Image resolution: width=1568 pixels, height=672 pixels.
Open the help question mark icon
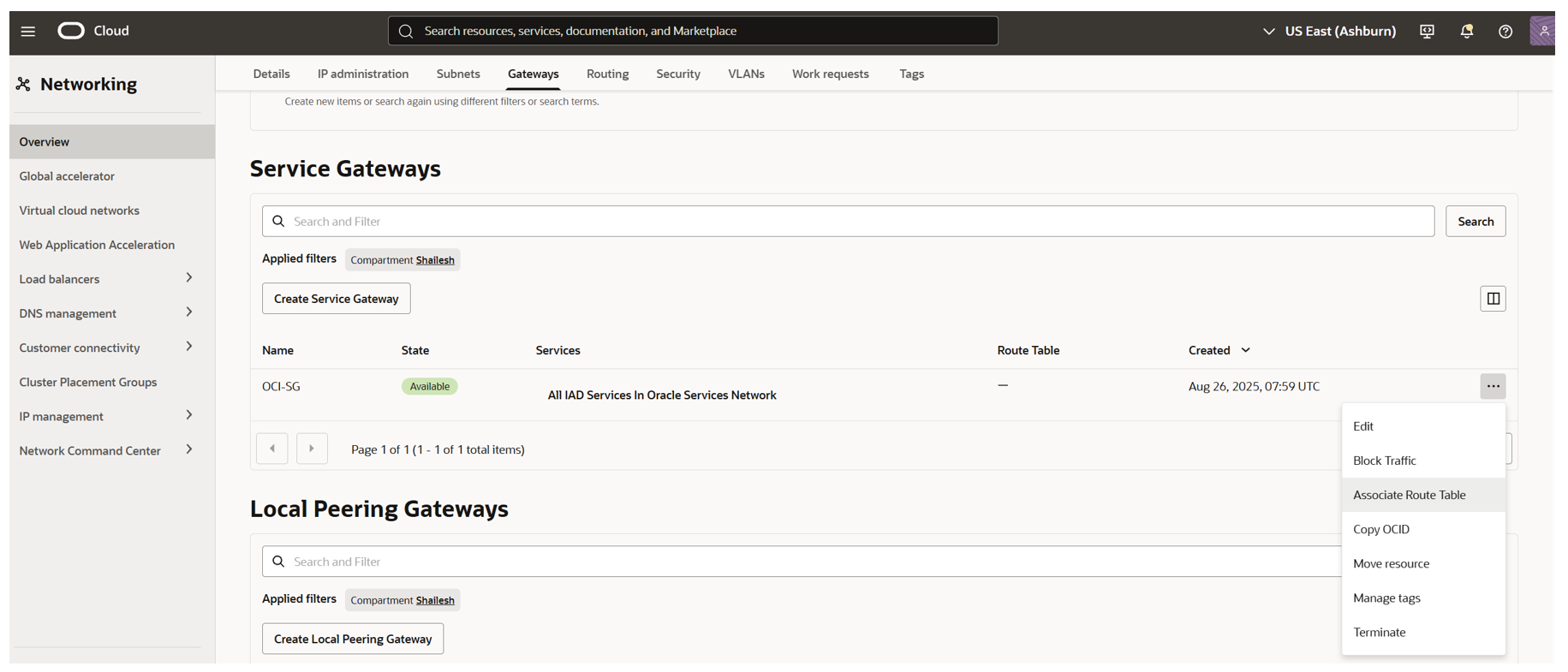1505,32
